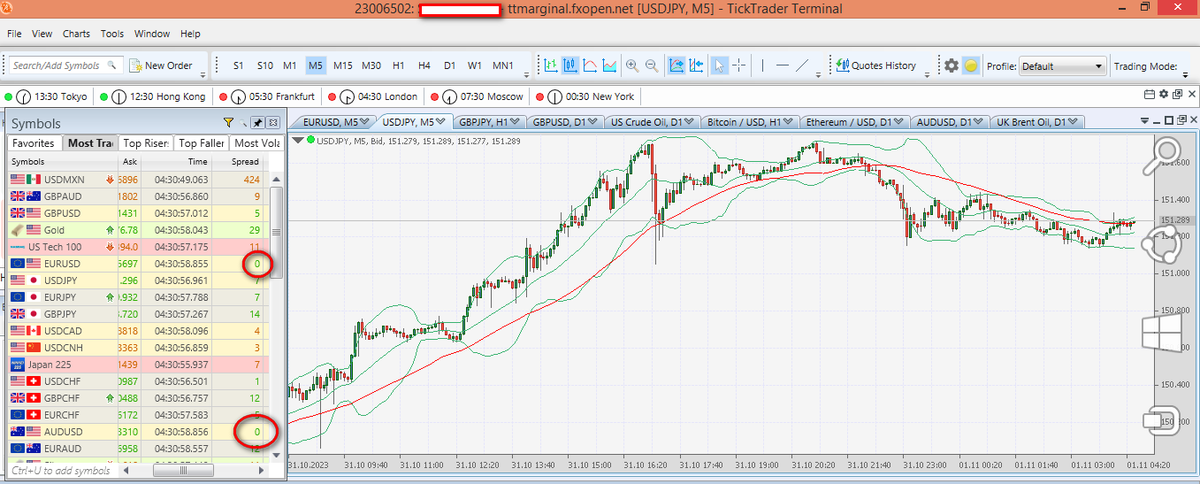Select the US Tech 100 symbol row
1200x484 pixels.
[x=138, y=246]
